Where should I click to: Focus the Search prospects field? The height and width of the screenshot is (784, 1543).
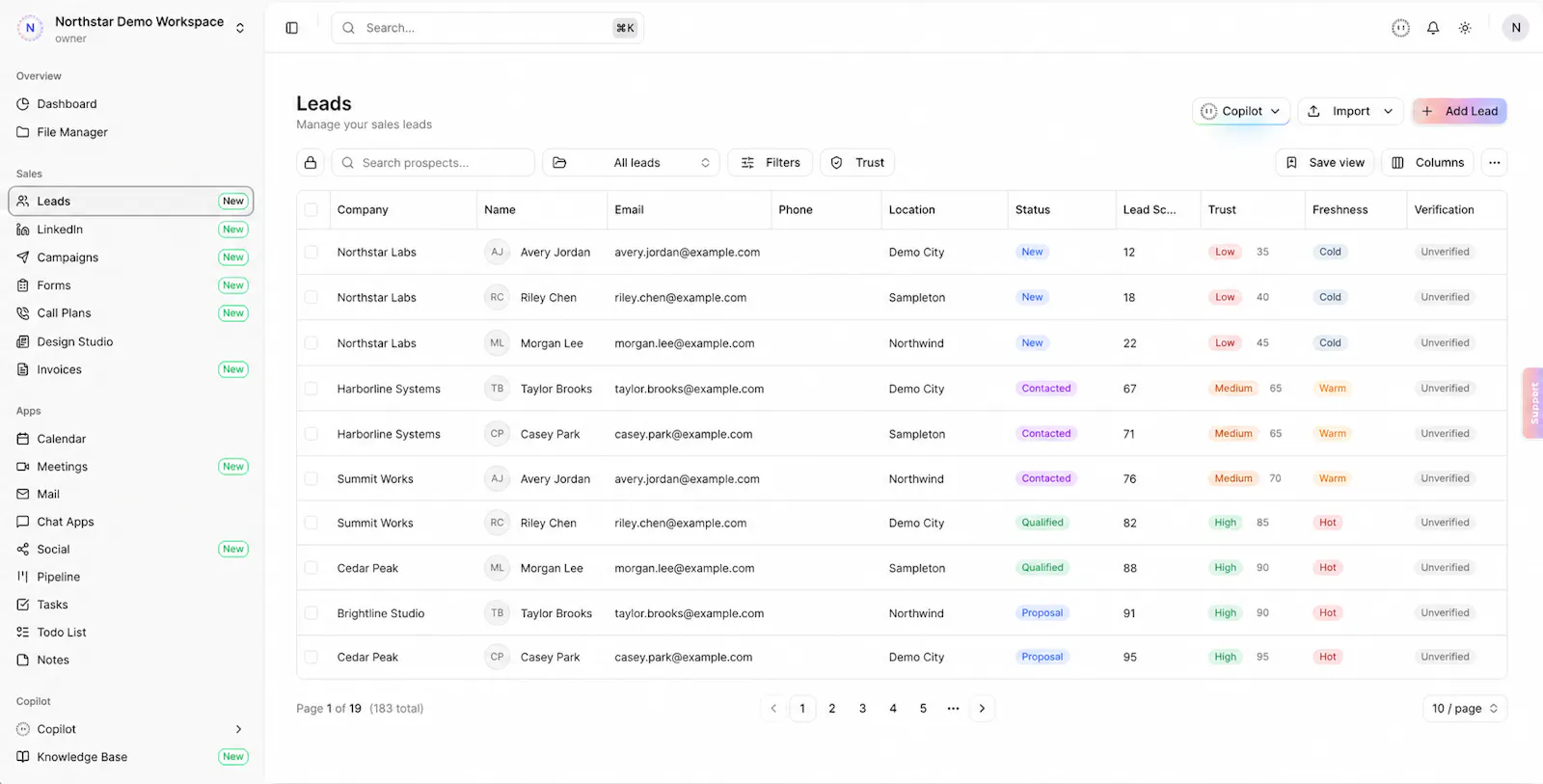click(x=433, y=163)
